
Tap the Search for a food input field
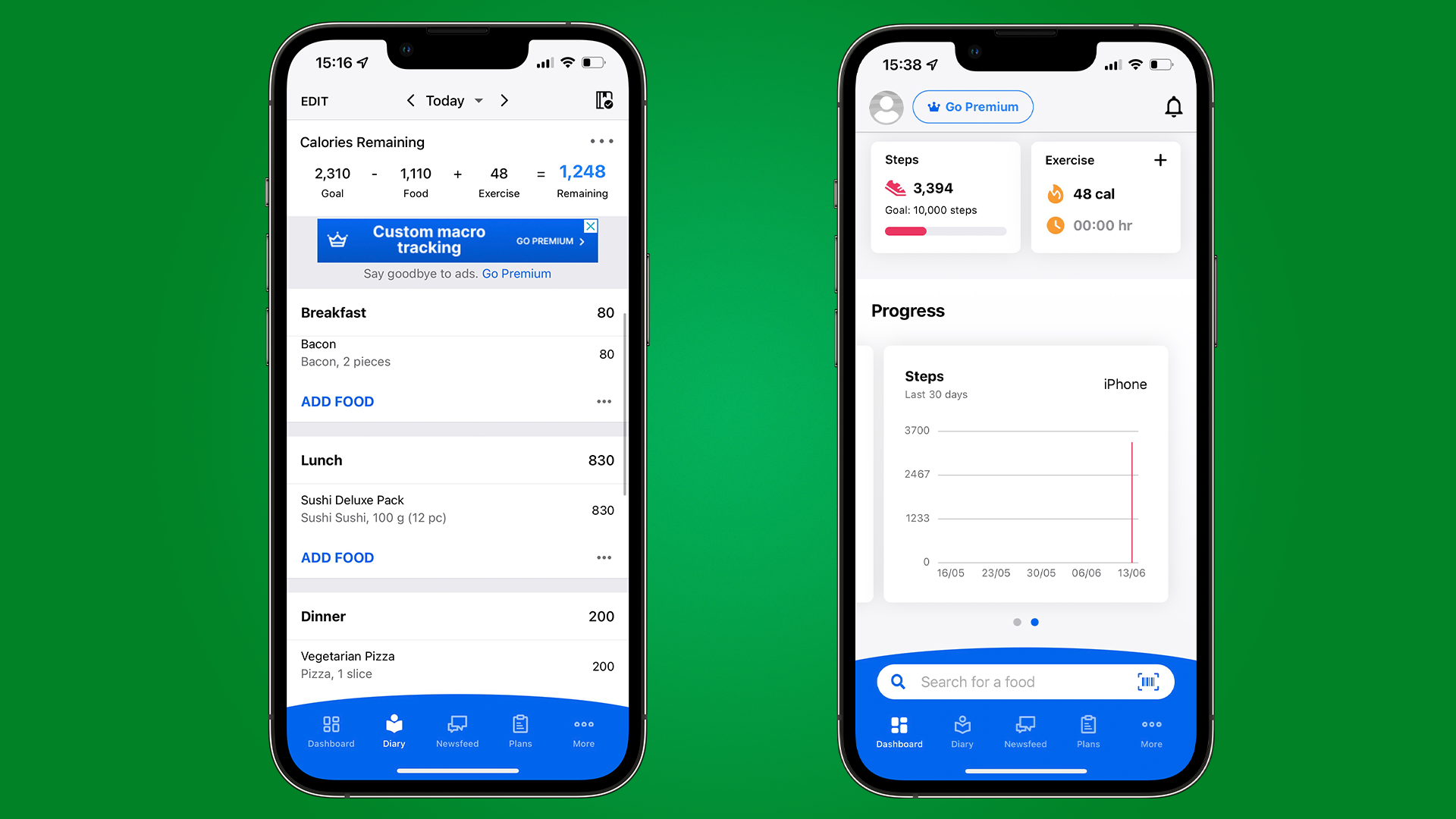[1025, 681]
